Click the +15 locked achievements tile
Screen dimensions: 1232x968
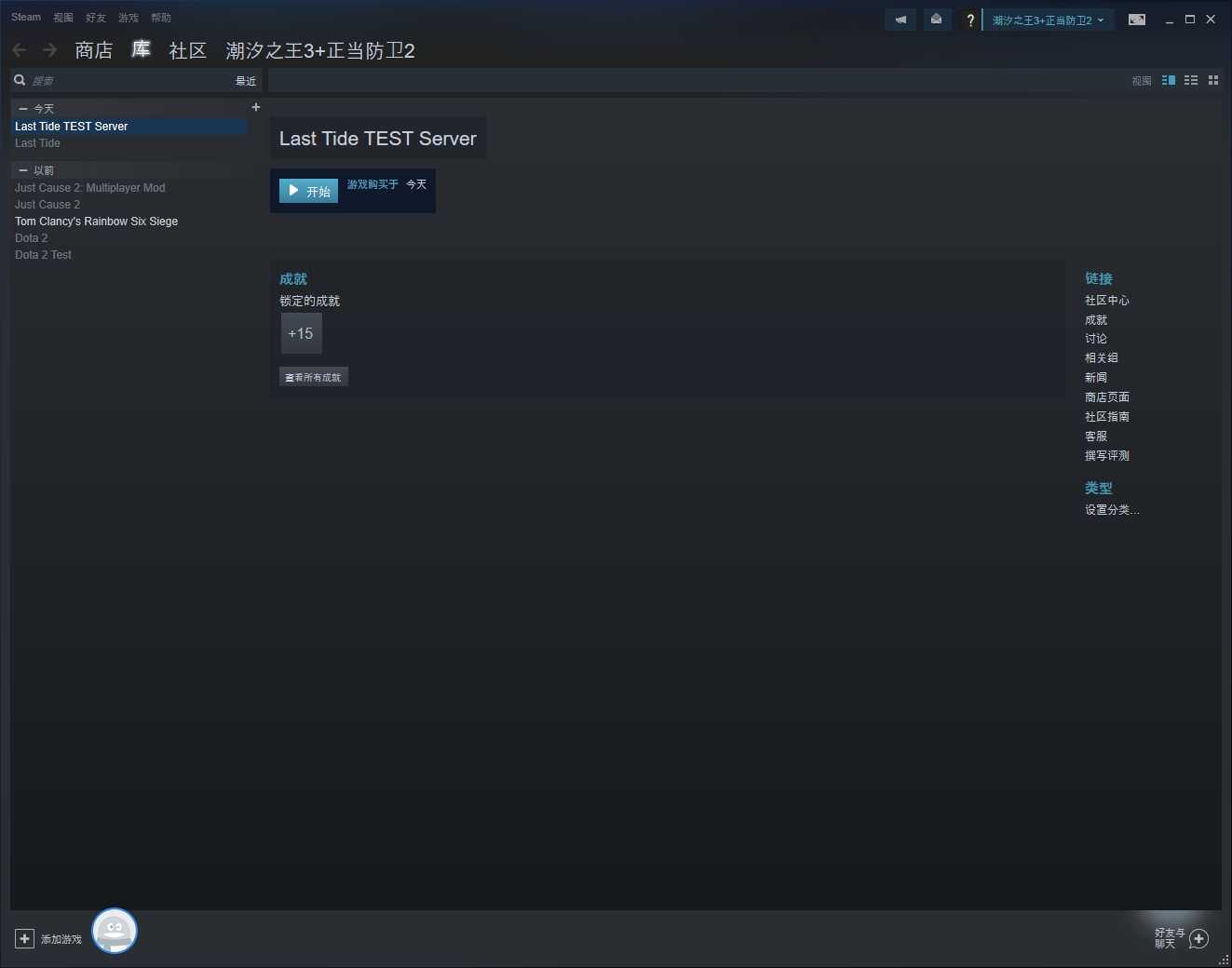[302, 333]
